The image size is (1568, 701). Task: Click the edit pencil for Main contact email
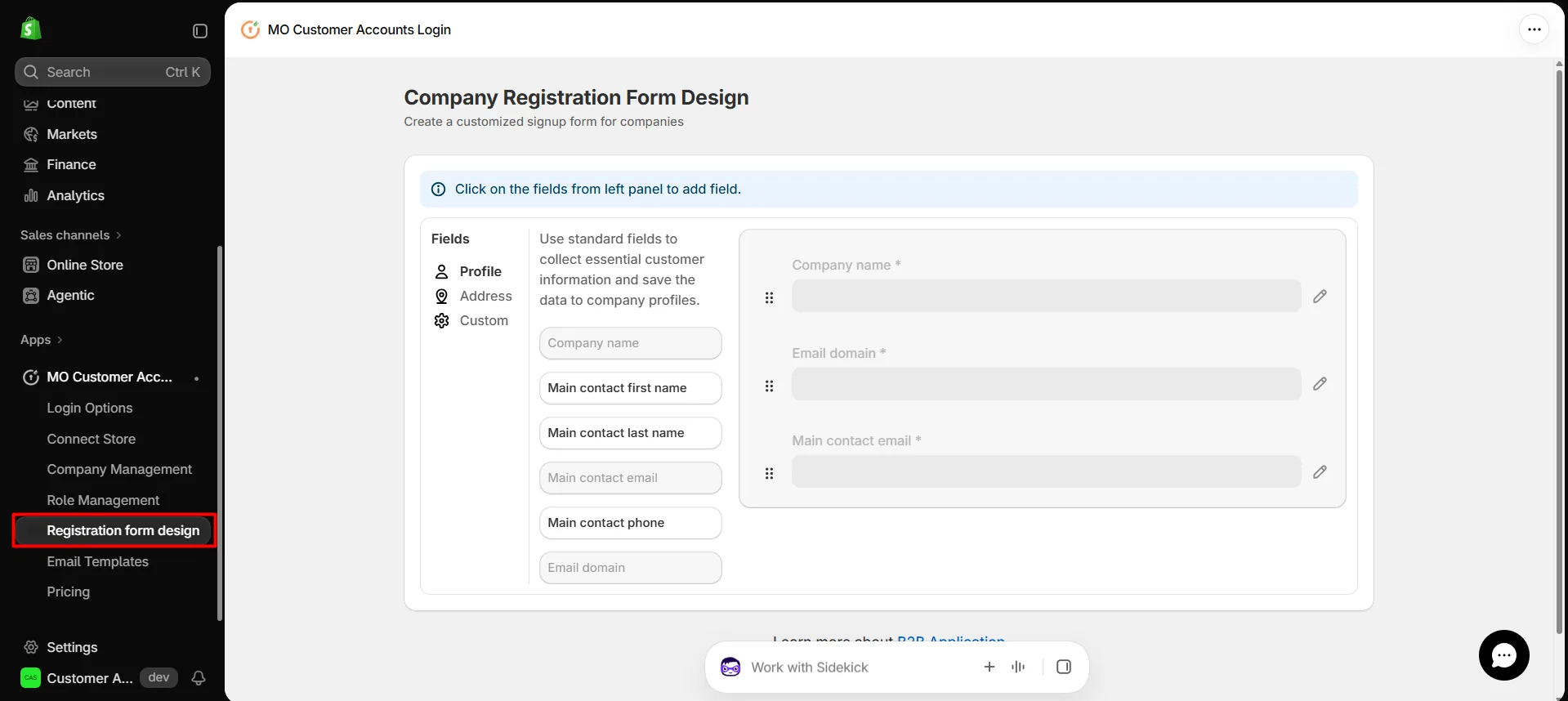(x=1320, y=472)
